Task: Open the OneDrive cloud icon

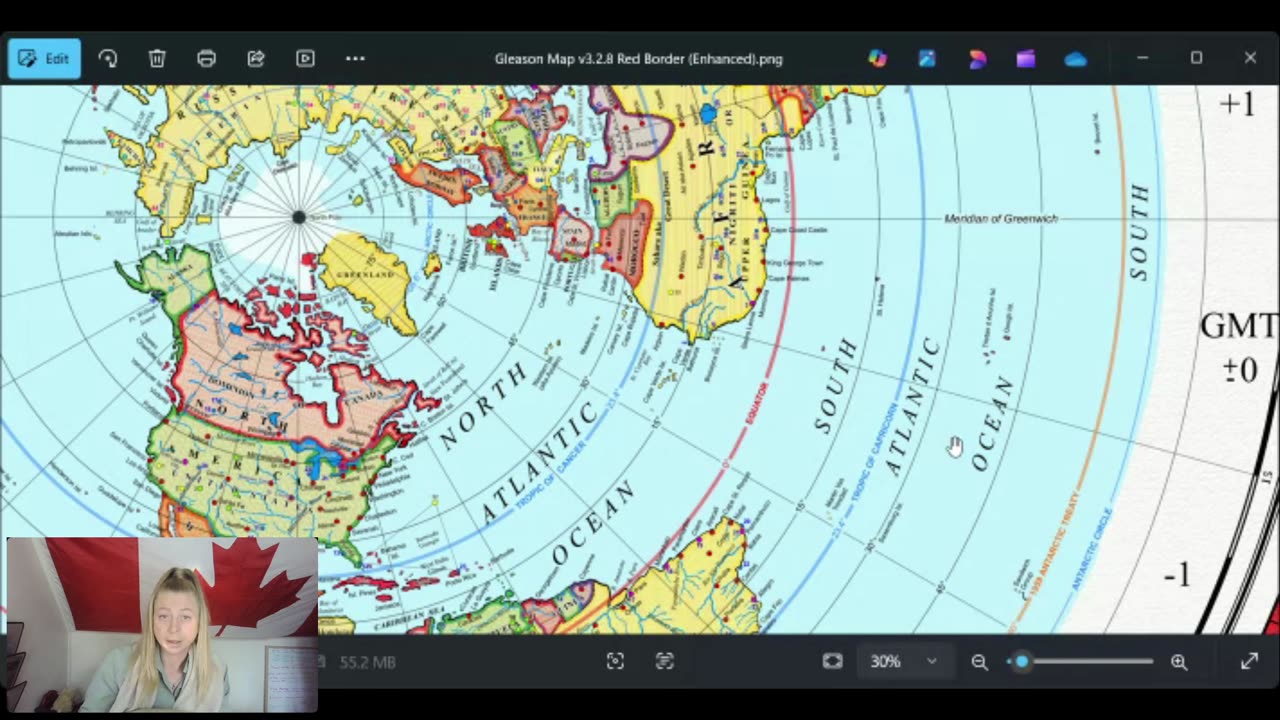Action: tap(1076, 58)
